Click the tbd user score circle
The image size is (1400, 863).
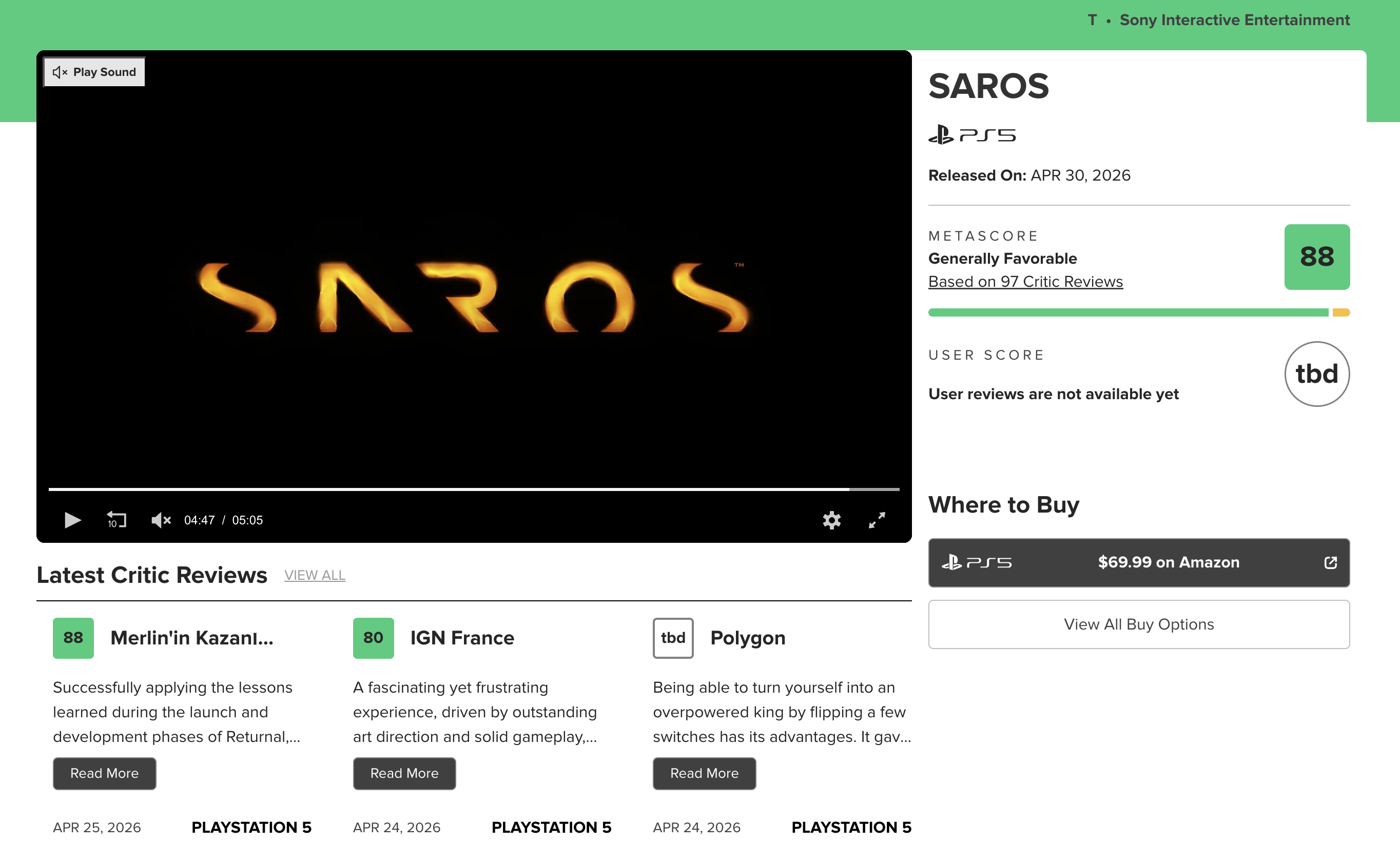tap(1316, 374)
